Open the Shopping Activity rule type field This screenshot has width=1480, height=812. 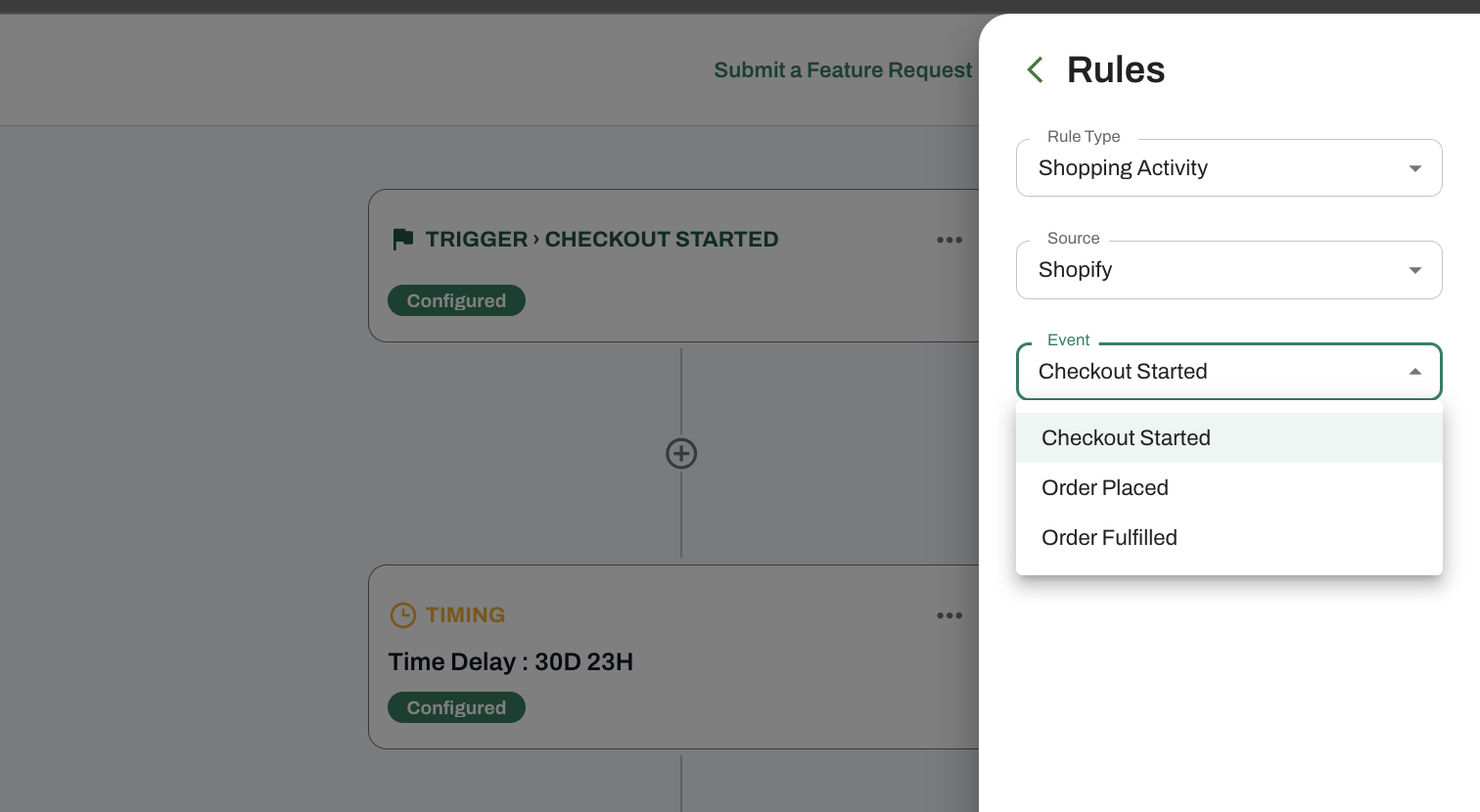tap(1229, 168)
